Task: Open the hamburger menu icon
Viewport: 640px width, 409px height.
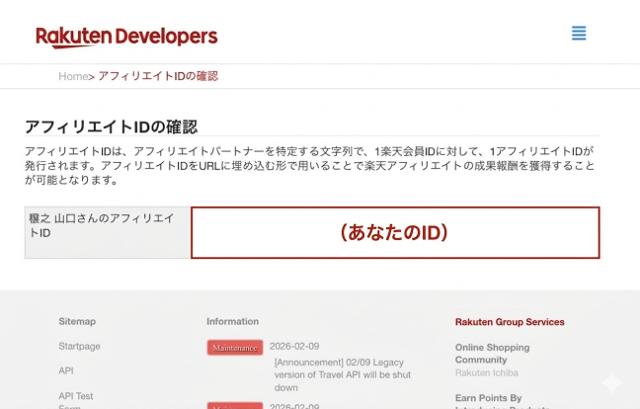Action: click(579, 33)
